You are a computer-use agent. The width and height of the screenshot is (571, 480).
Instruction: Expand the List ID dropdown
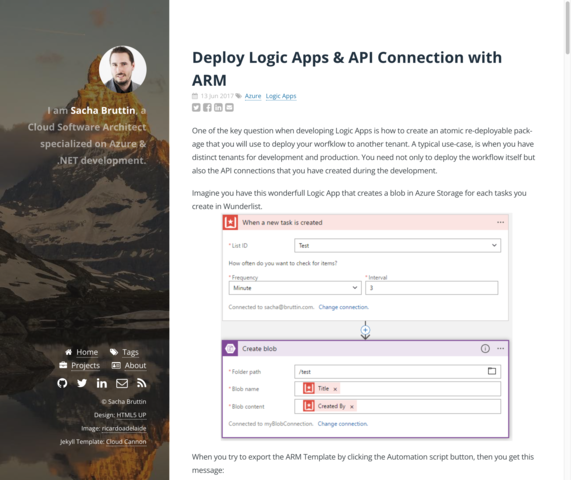click(397, 245)
